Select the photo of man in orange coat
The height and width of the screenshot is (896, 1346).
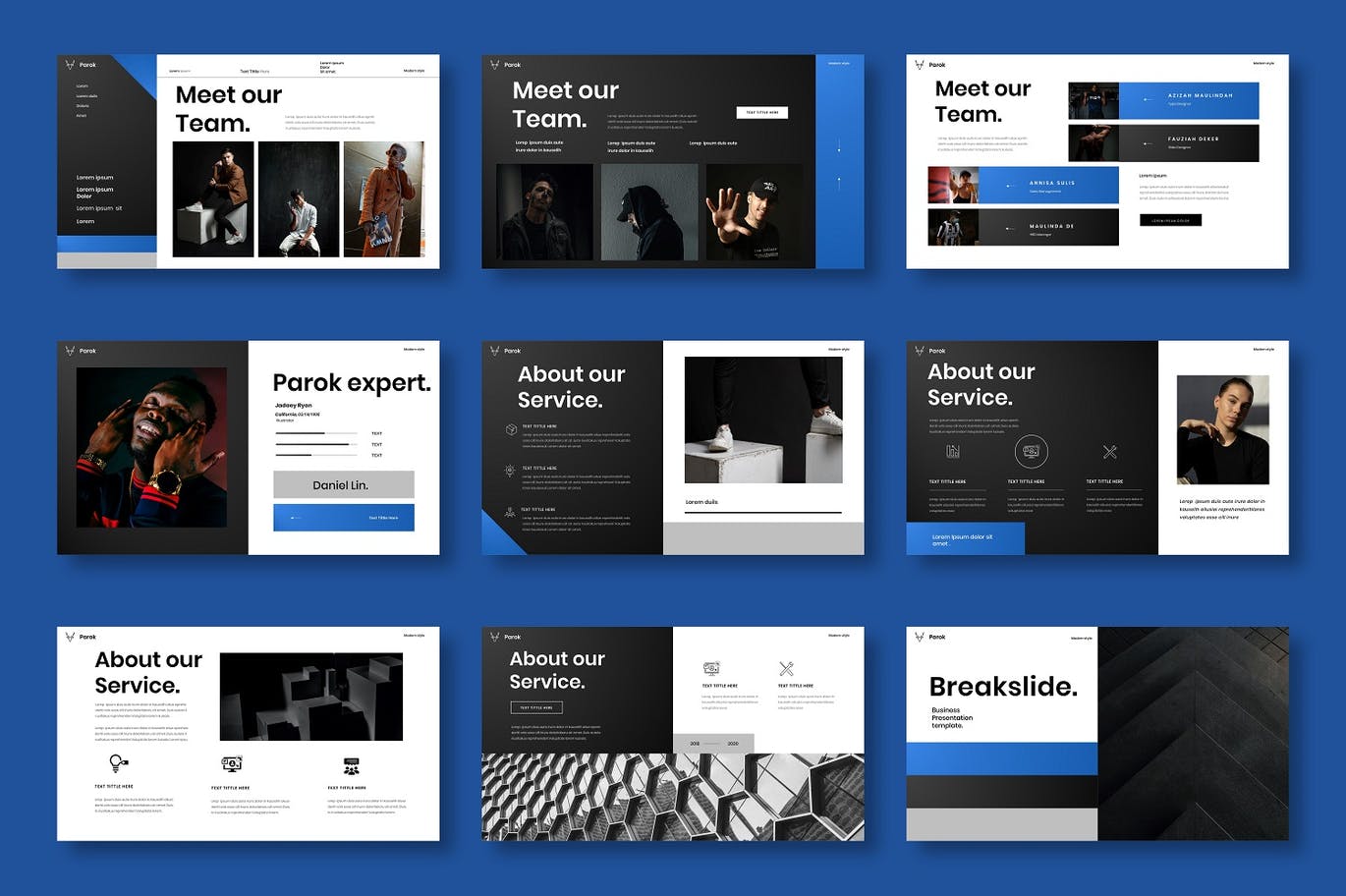[384, 199]
